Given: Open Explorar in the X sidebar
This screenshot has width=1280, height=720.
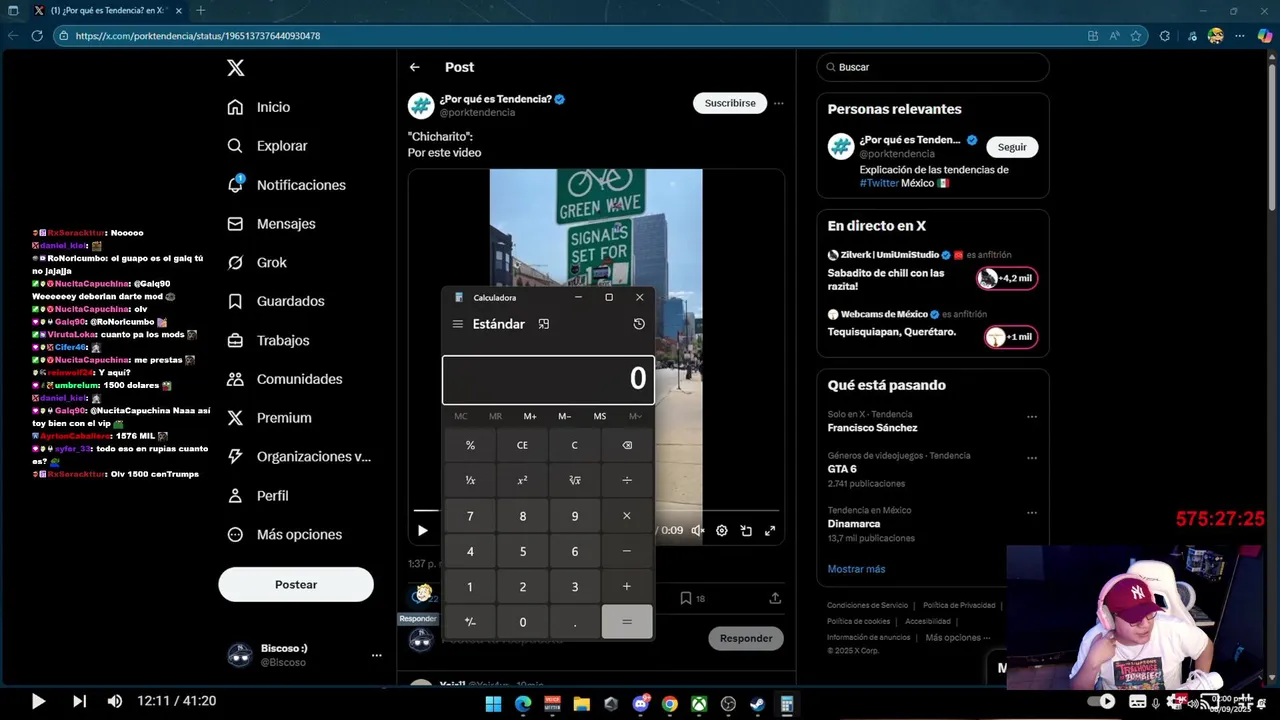Looking at the screenshot, I should pos(268,146).
